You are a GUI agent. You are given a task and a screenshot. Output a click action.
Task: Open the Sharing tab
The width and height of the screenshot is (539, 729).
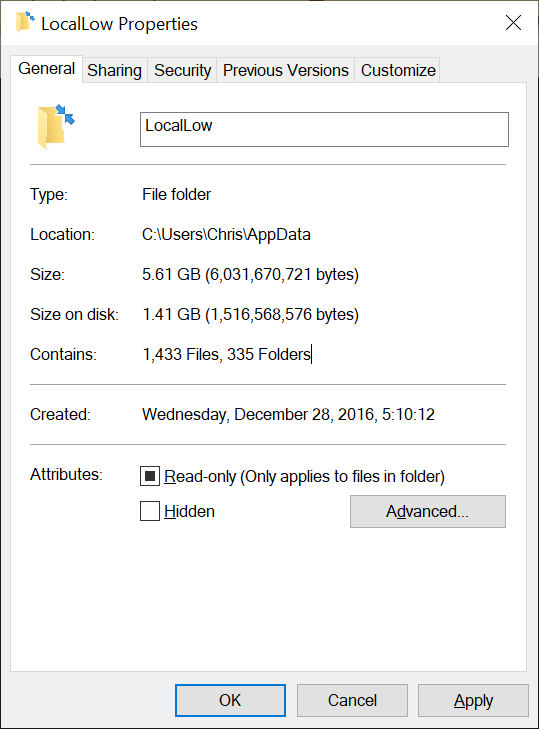[114, 70]
